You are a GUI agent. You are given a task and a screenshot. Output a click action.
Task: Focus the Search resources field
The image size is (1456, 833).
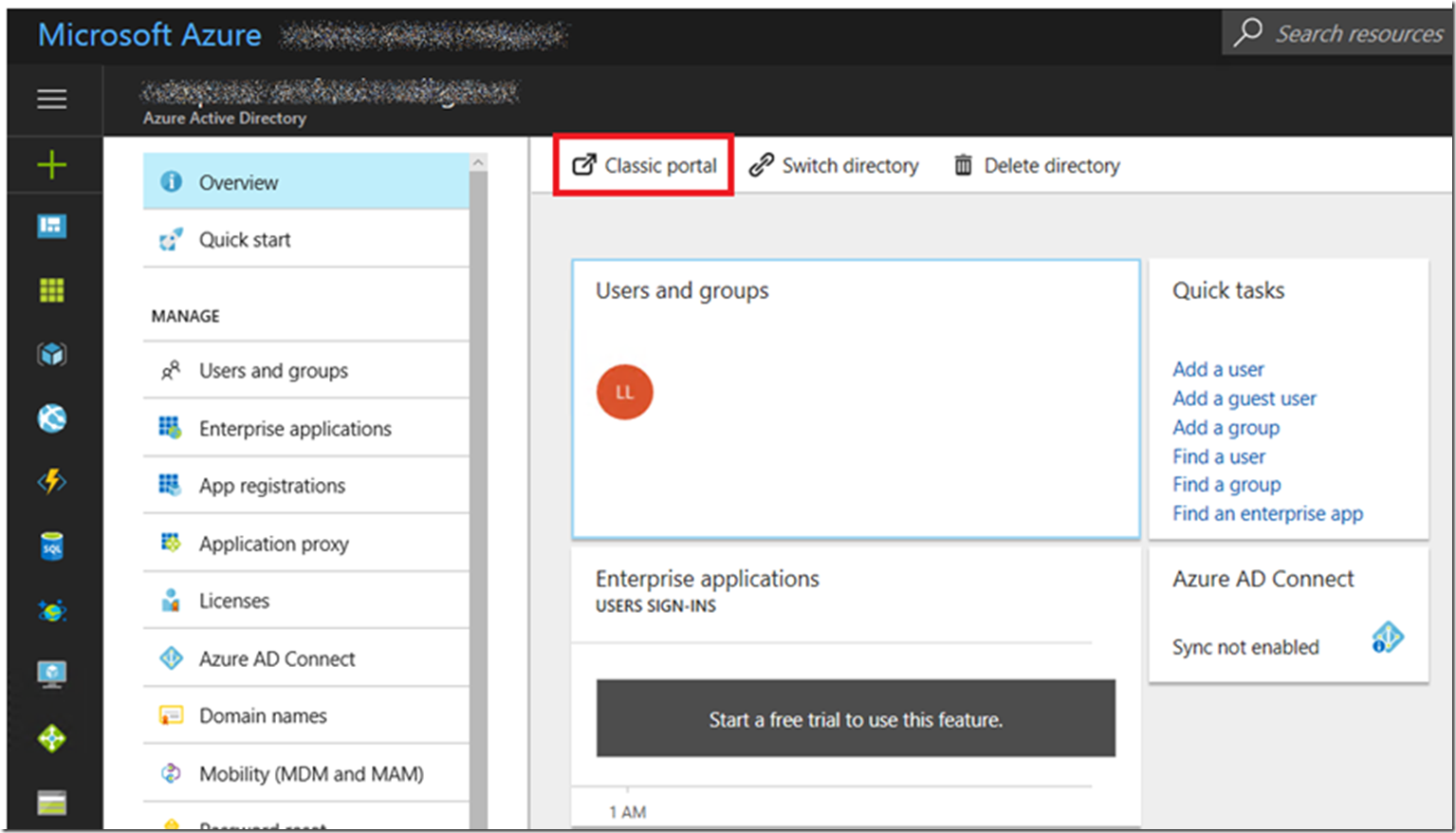point(1336,33)
